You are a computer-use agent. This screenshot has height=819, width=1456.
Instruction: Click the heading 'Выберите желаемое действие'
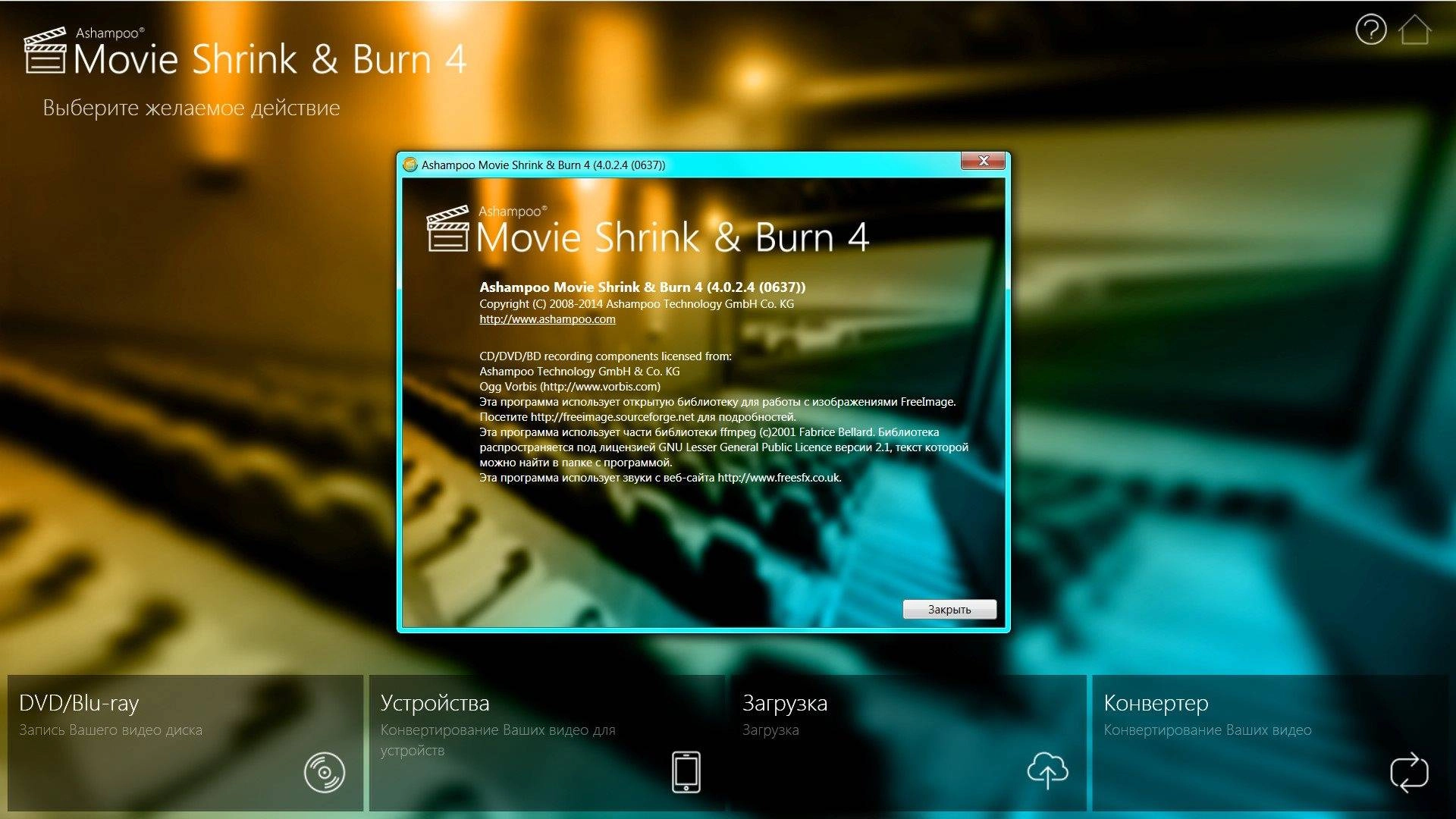click(191, 108)
